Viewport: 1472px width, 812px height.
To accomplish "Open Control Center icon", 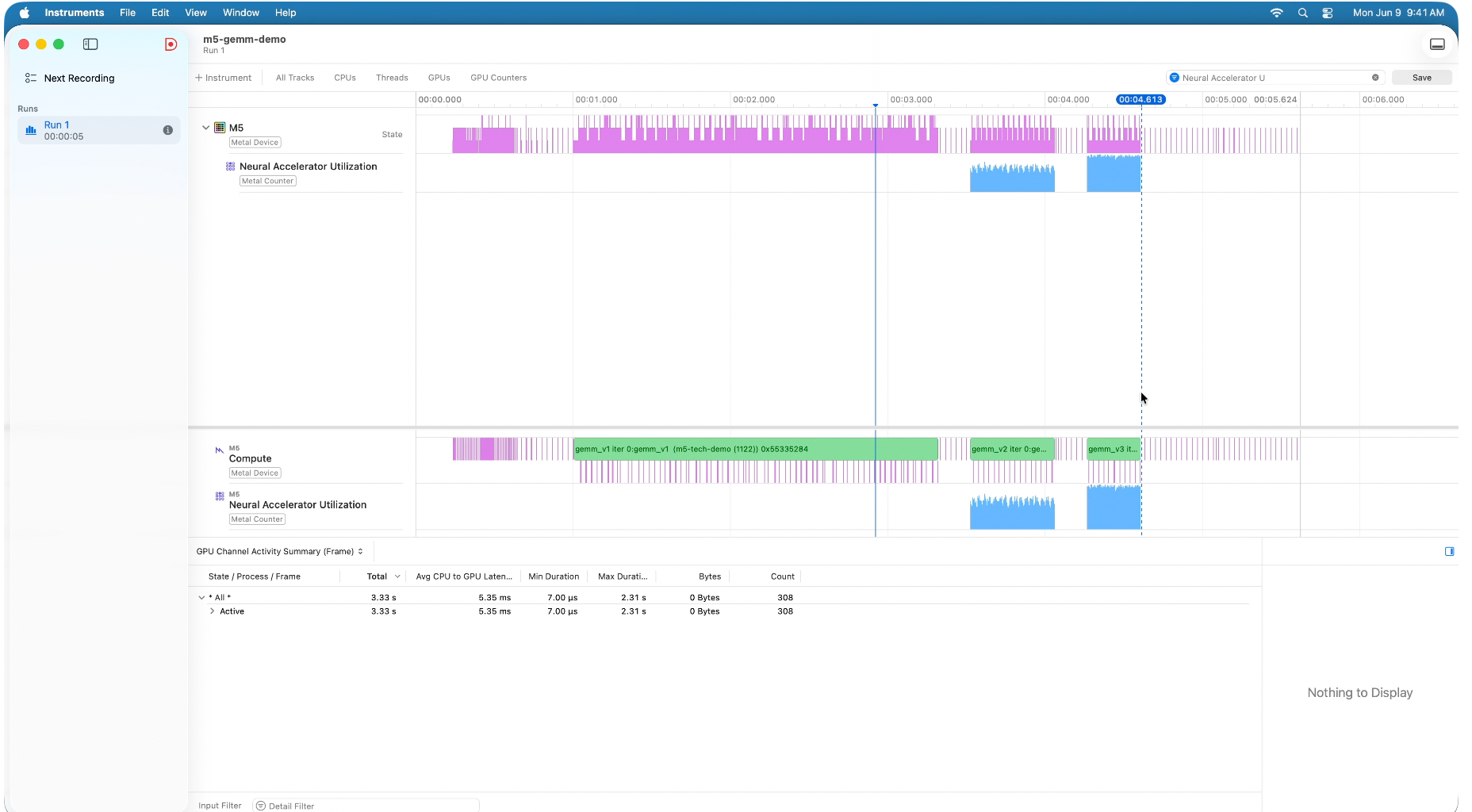I will (1328, 13).
